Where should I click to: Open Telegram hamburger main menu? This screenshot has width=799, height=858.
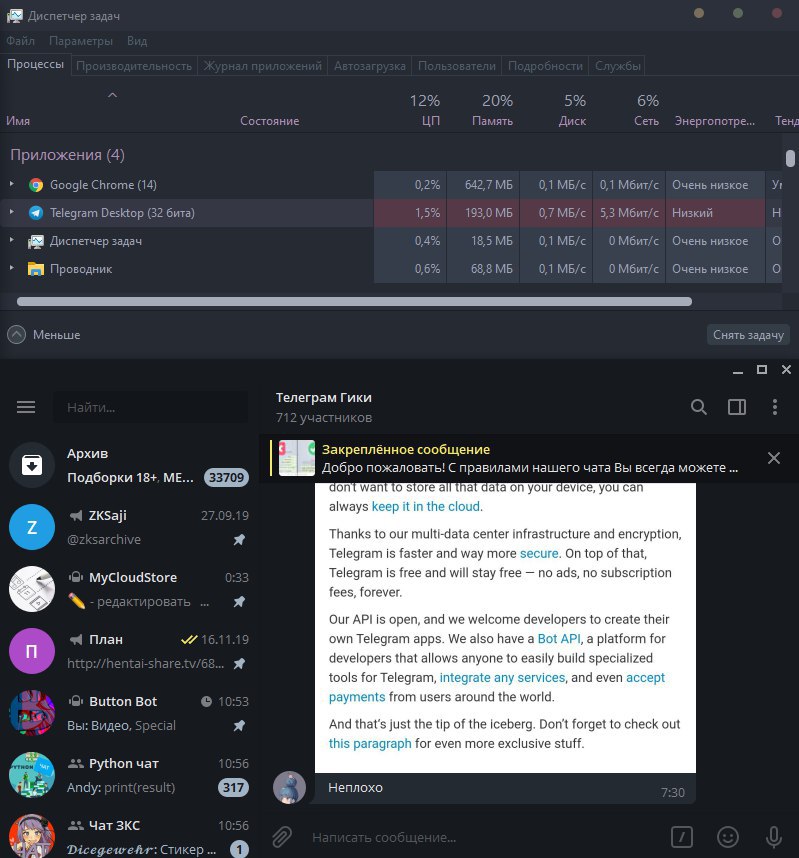(x=26, y=407)
